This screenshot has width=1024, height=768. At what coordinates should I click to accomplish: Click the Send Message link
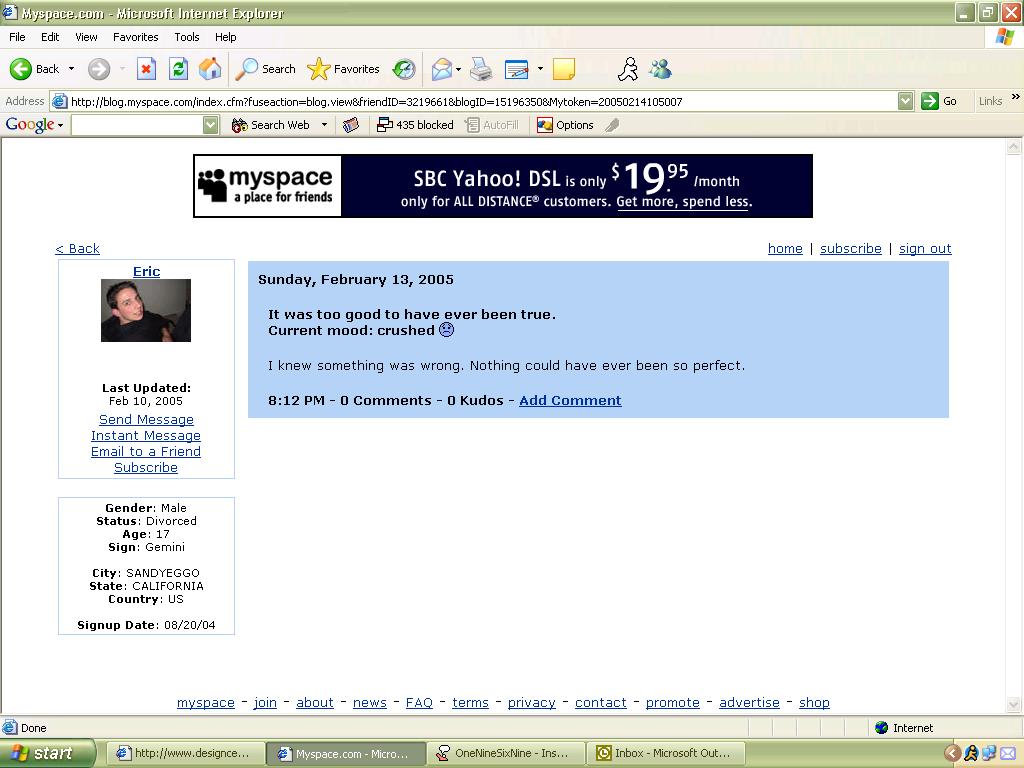coord(146,419)
